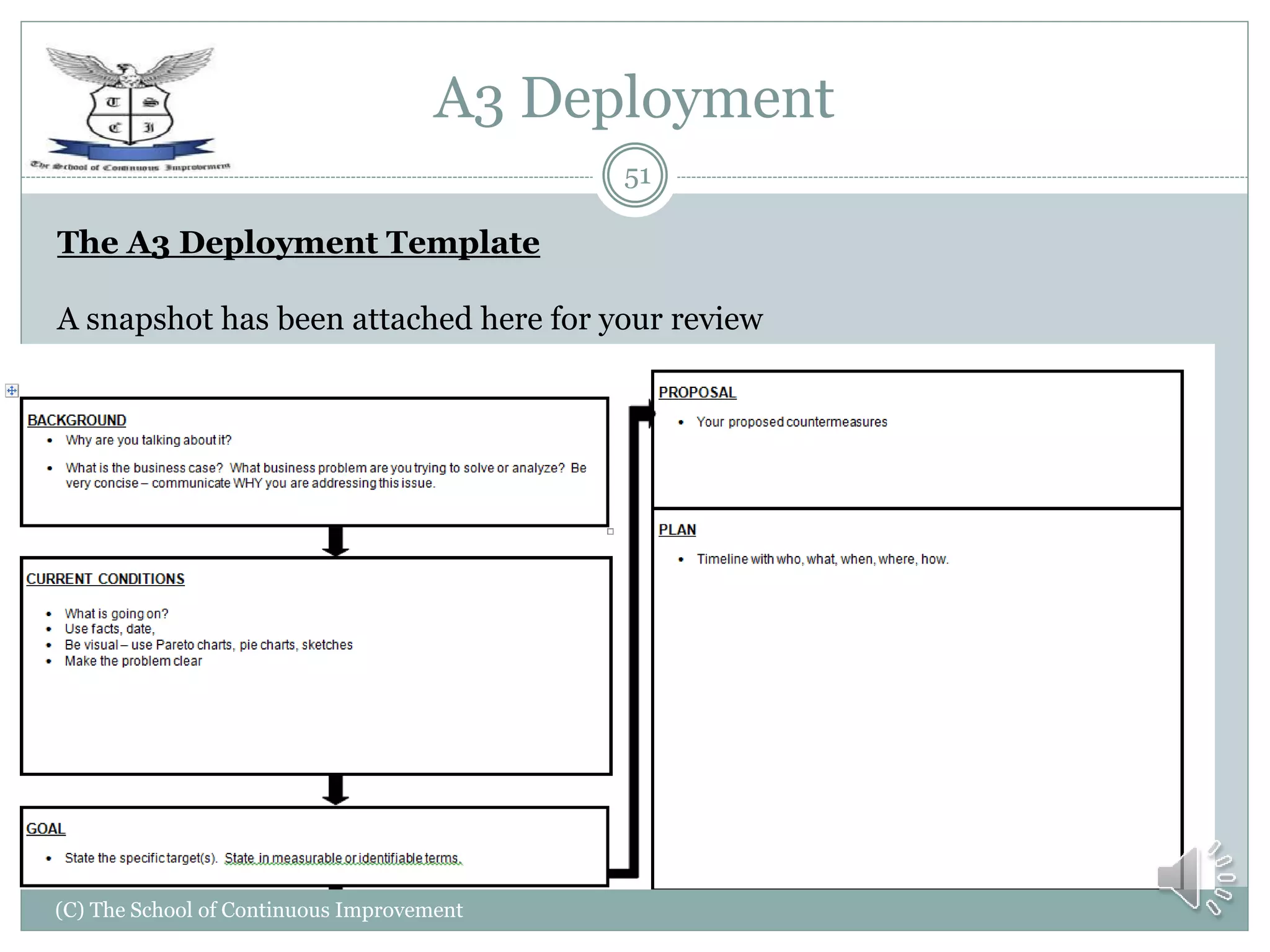Click 'Timeline with who, what, when' bullet
This screenshot has height=952, width=1270.
823,559
